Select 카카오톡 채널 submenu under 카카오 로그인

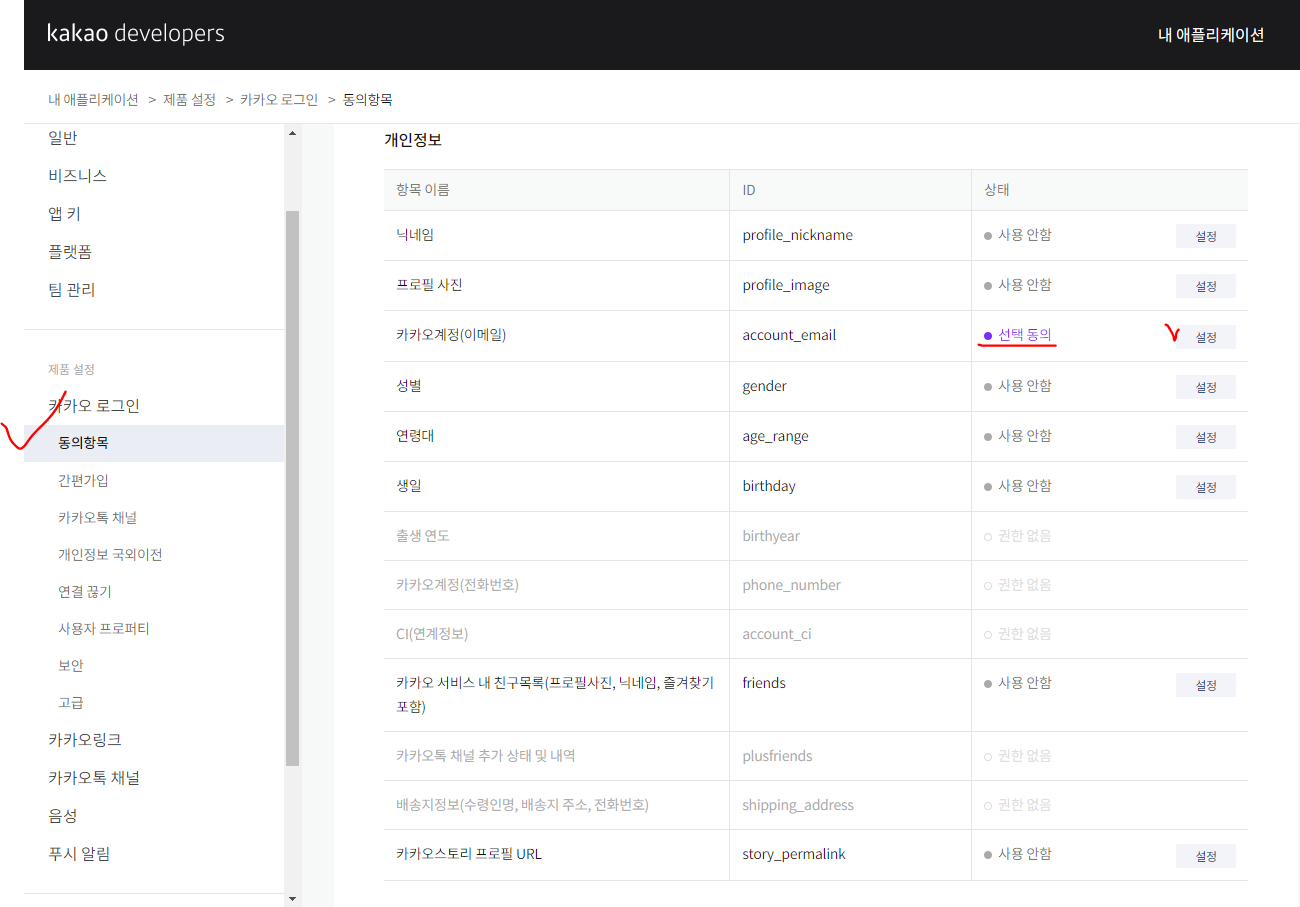tap(97, 518)
